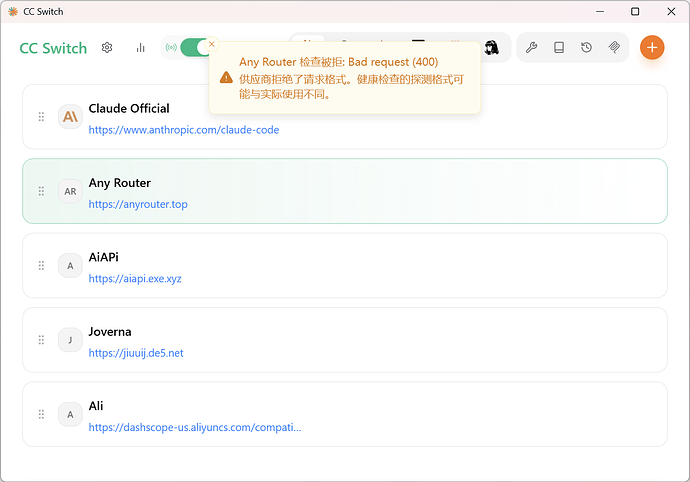Add a new provider with the orange plus button
690x482 pixels.
click(652, 48)
